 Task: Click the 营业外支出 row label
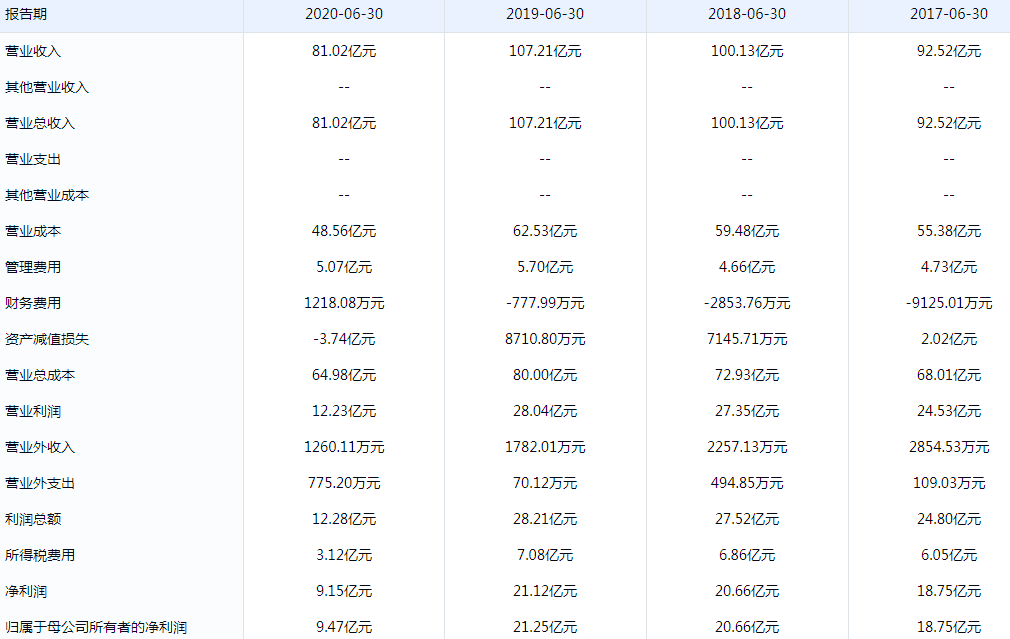pos(40,484)
